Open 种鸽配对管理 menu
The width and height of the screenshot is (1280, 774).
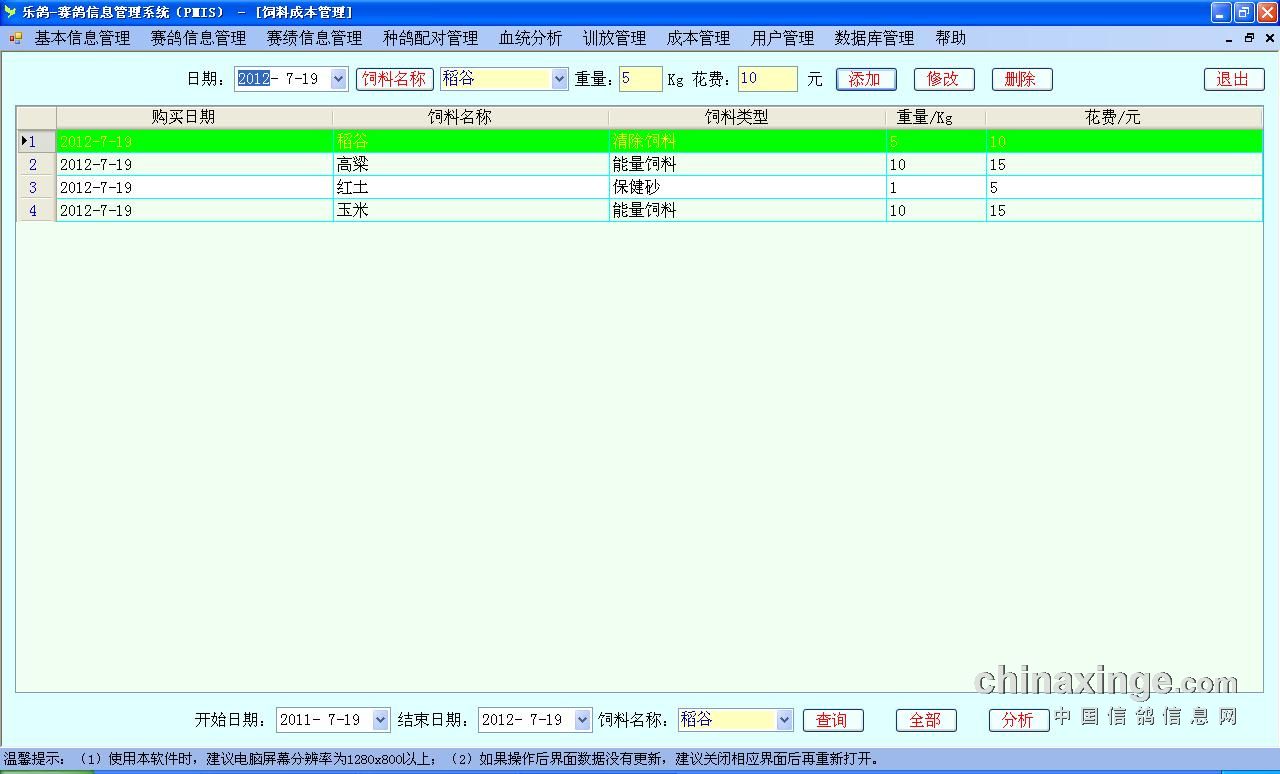[x=430, y=38]
